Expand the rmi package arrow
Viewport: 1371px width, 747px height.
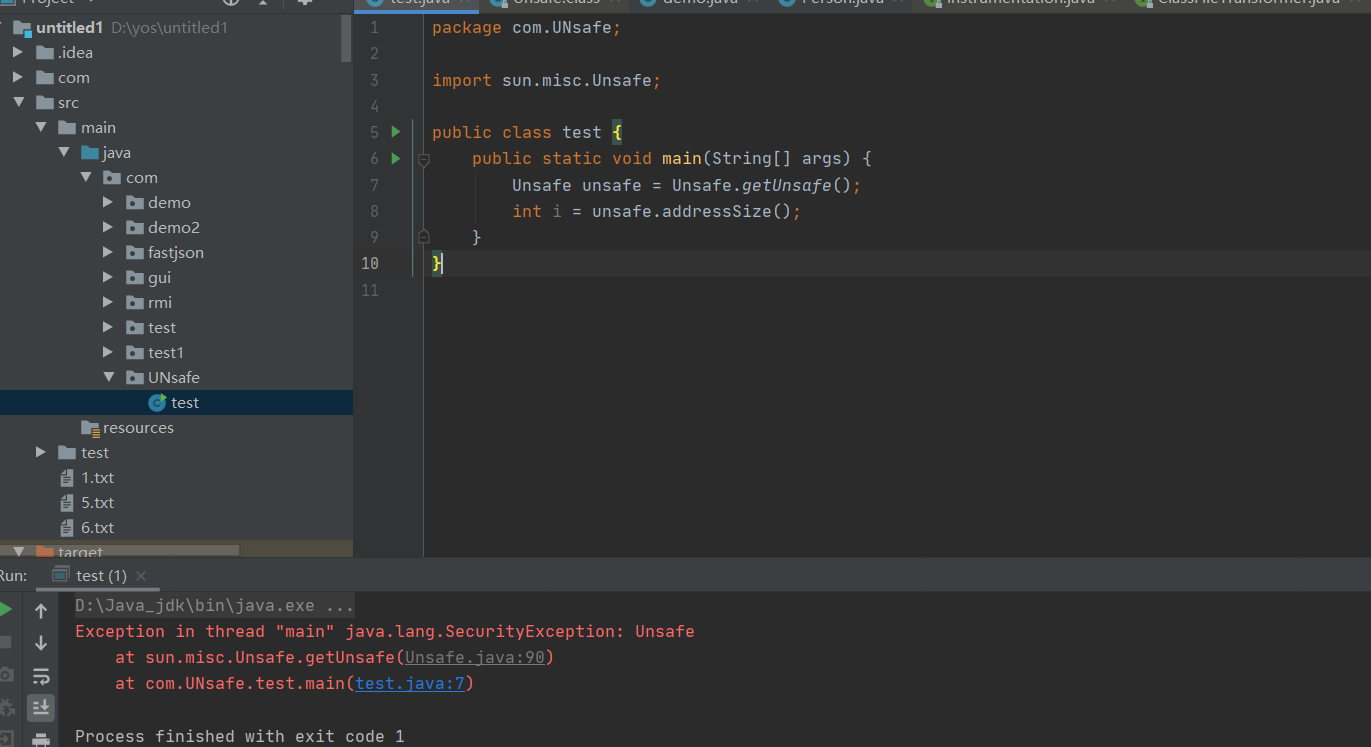[x=109, y=302]
